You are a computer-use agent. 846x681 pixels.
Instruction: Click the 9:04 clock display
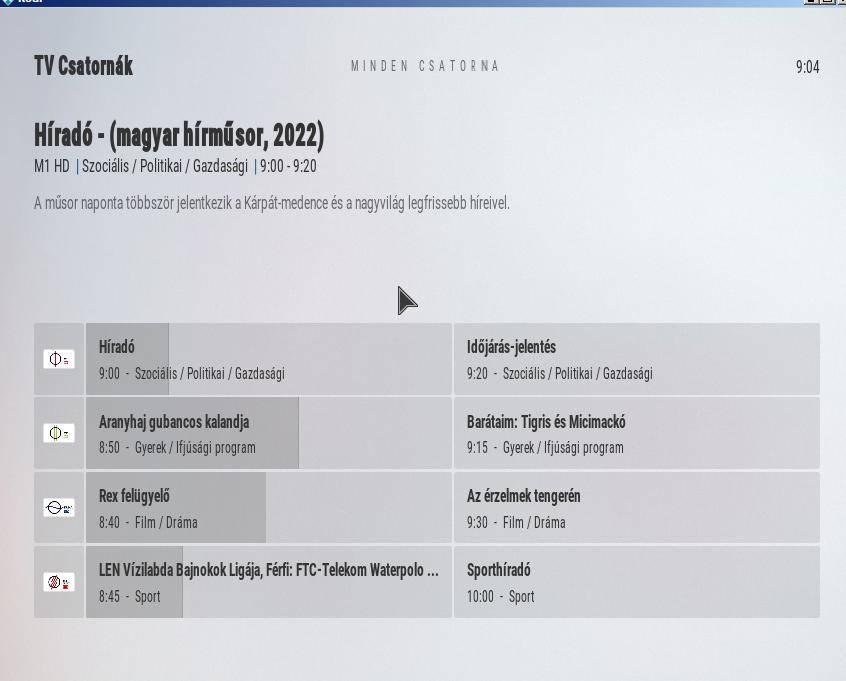click(808, 67)
